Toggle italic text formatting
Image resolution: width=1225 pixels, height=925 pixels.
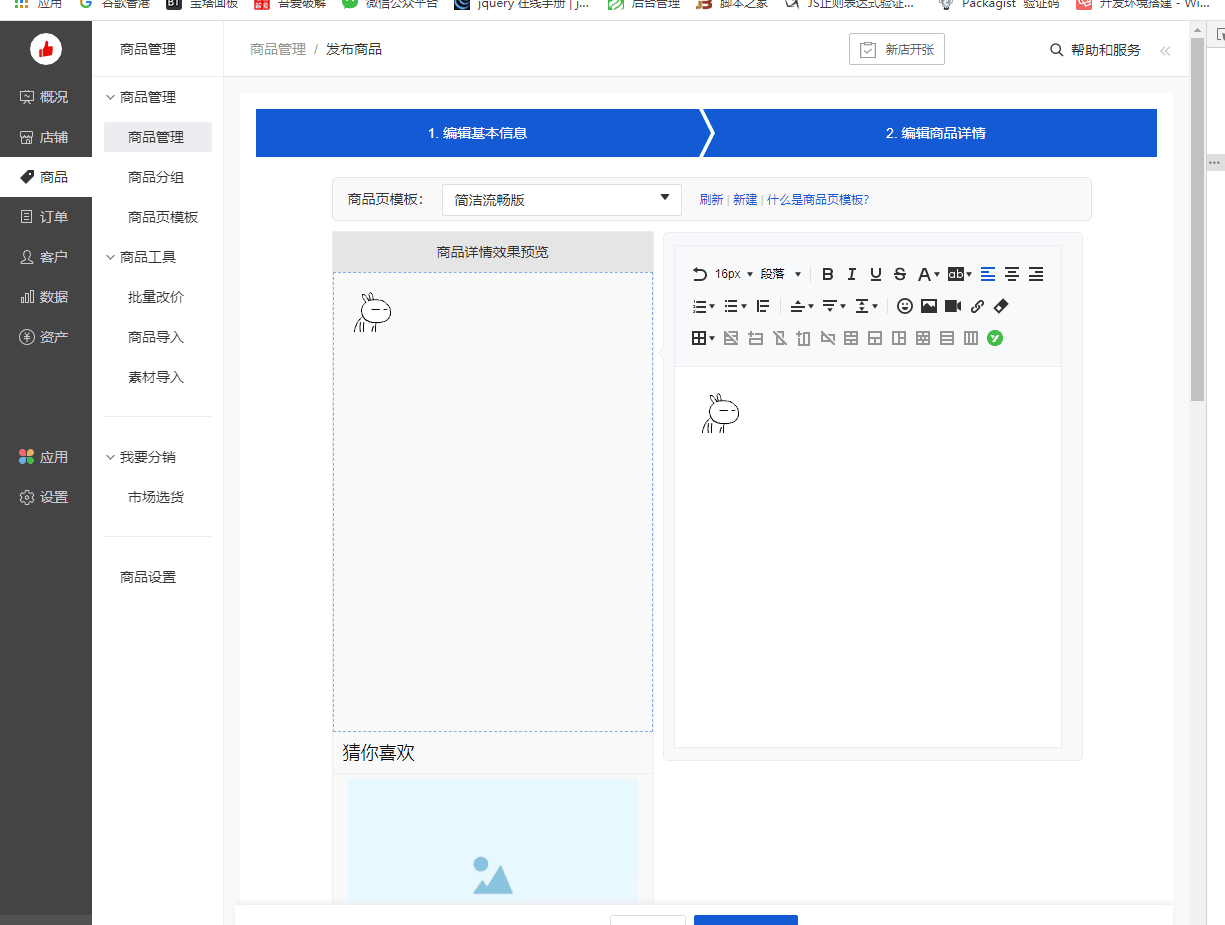[x=851, y=273]
